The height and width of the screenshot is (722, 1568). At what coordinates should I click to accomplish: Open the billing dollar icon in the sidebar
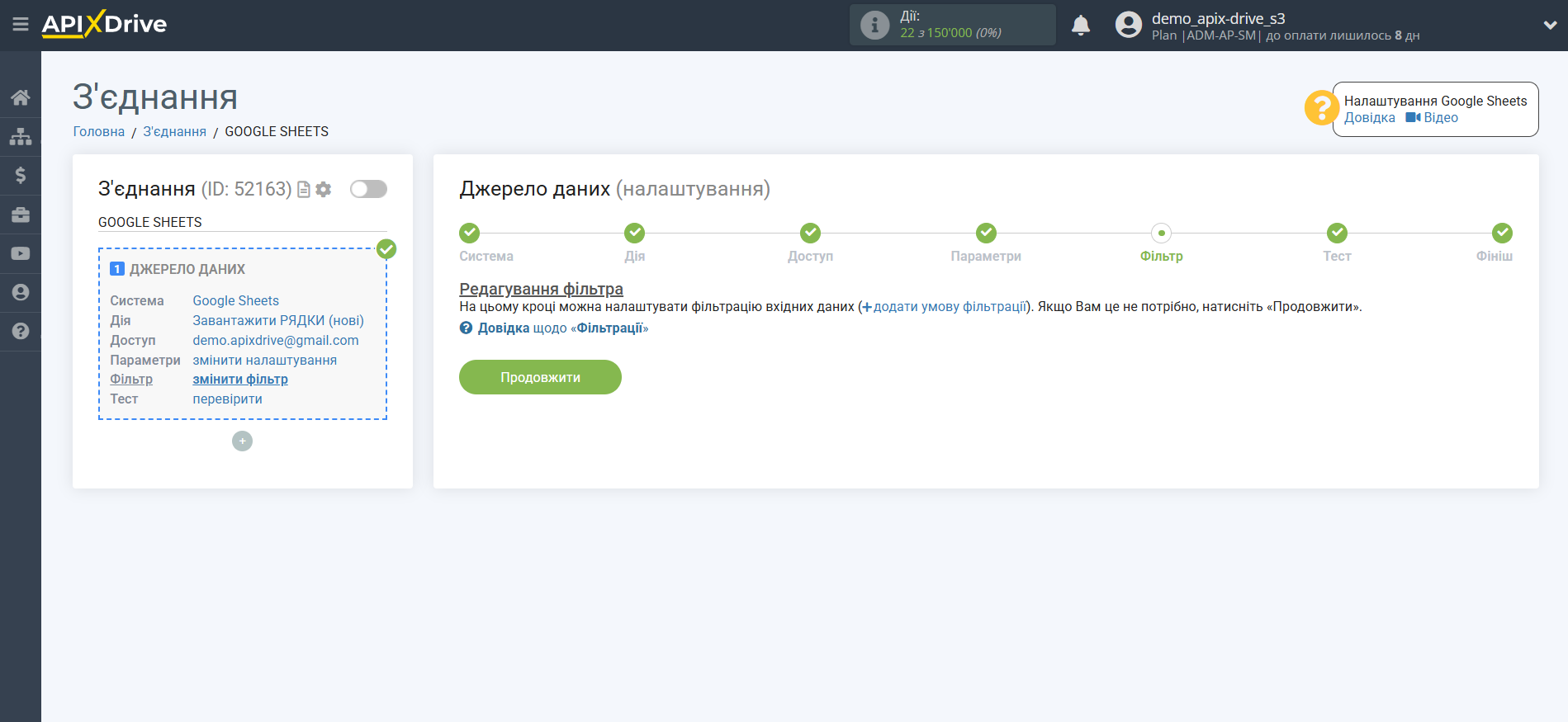[x=21, y=175]
